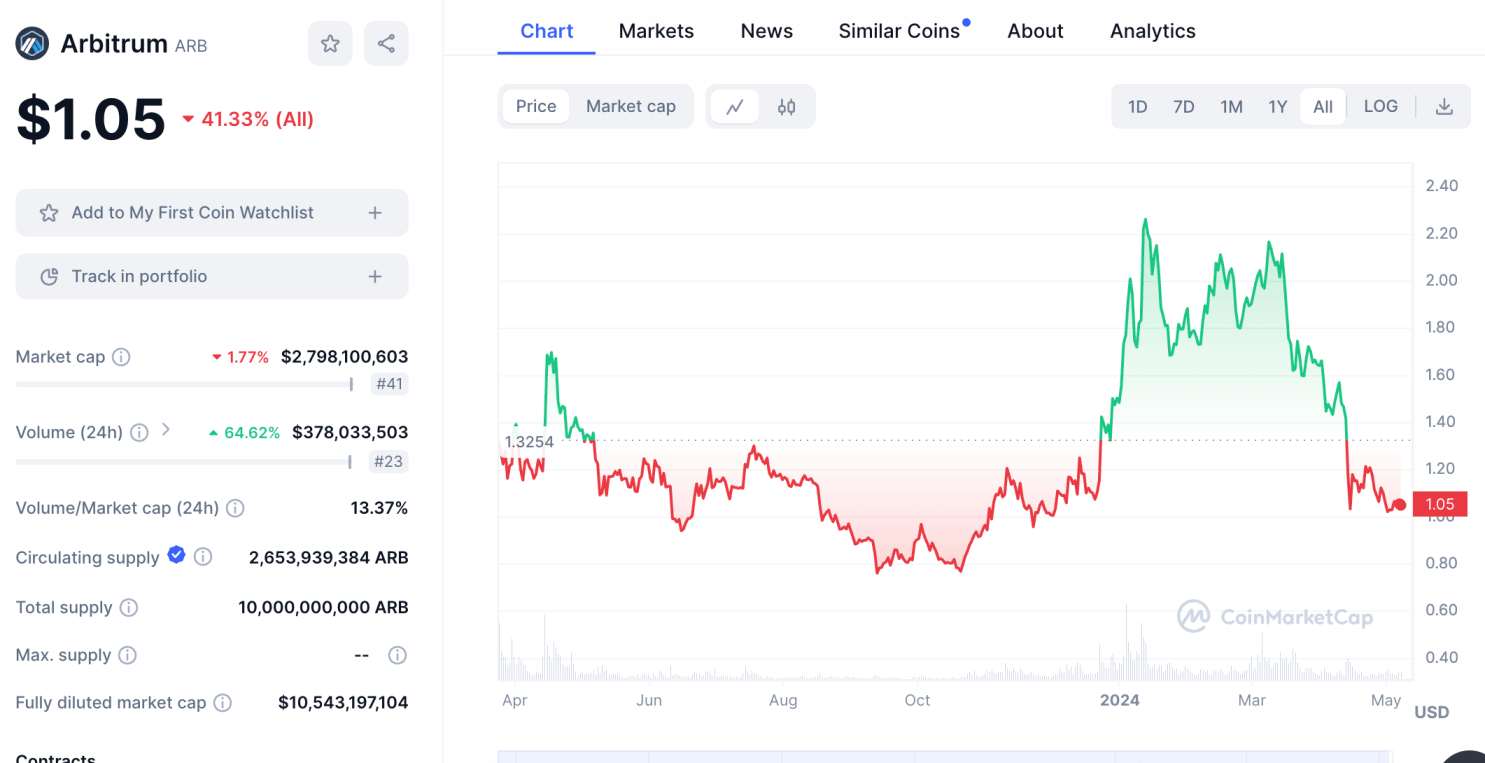Click the red current price marker dot
The width and height of the screenshot is (1485, 763).
[1400, 505]
